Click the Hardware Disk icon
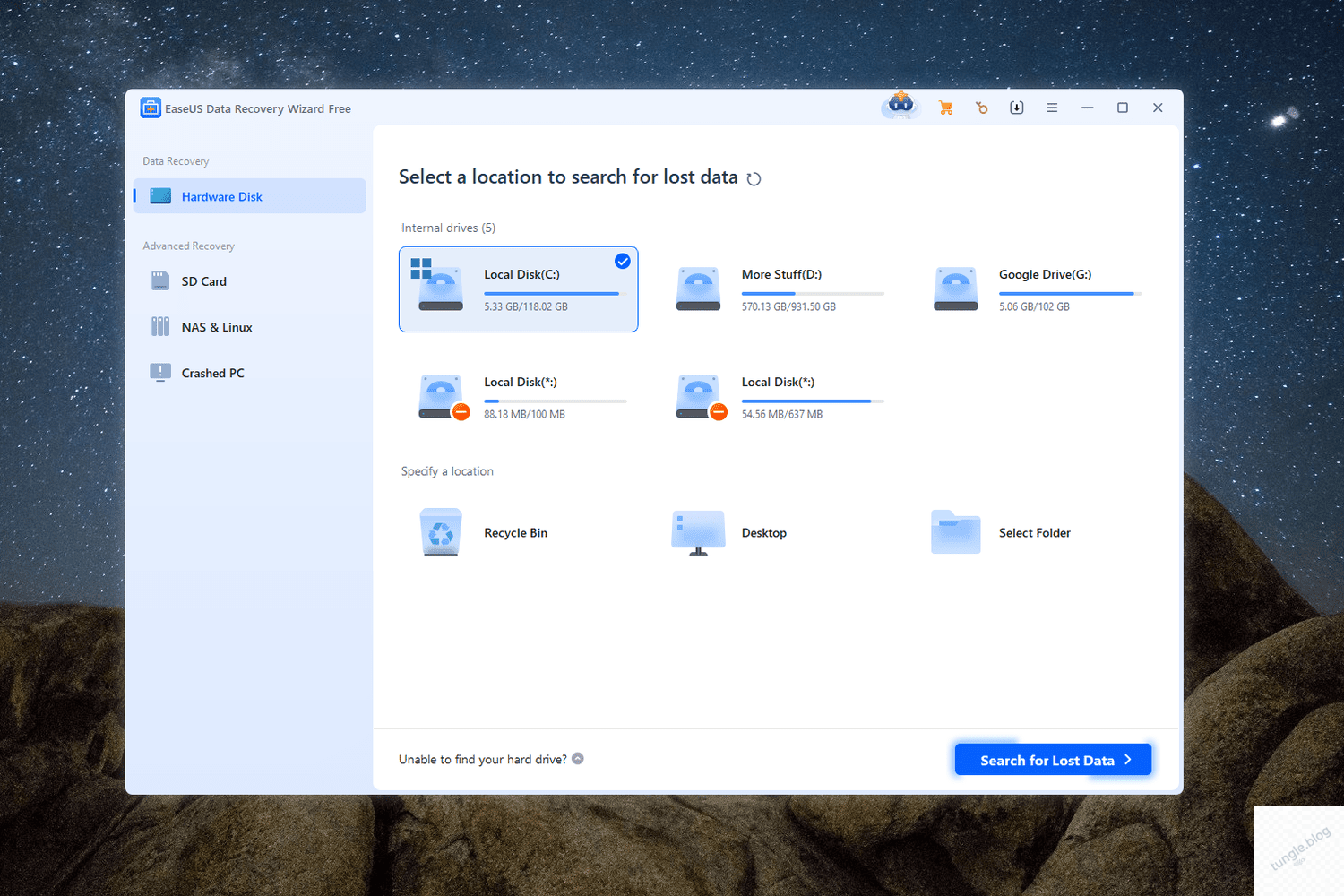Image resolution: width=1344 pixels, height=896 pixels. [160, 196]
